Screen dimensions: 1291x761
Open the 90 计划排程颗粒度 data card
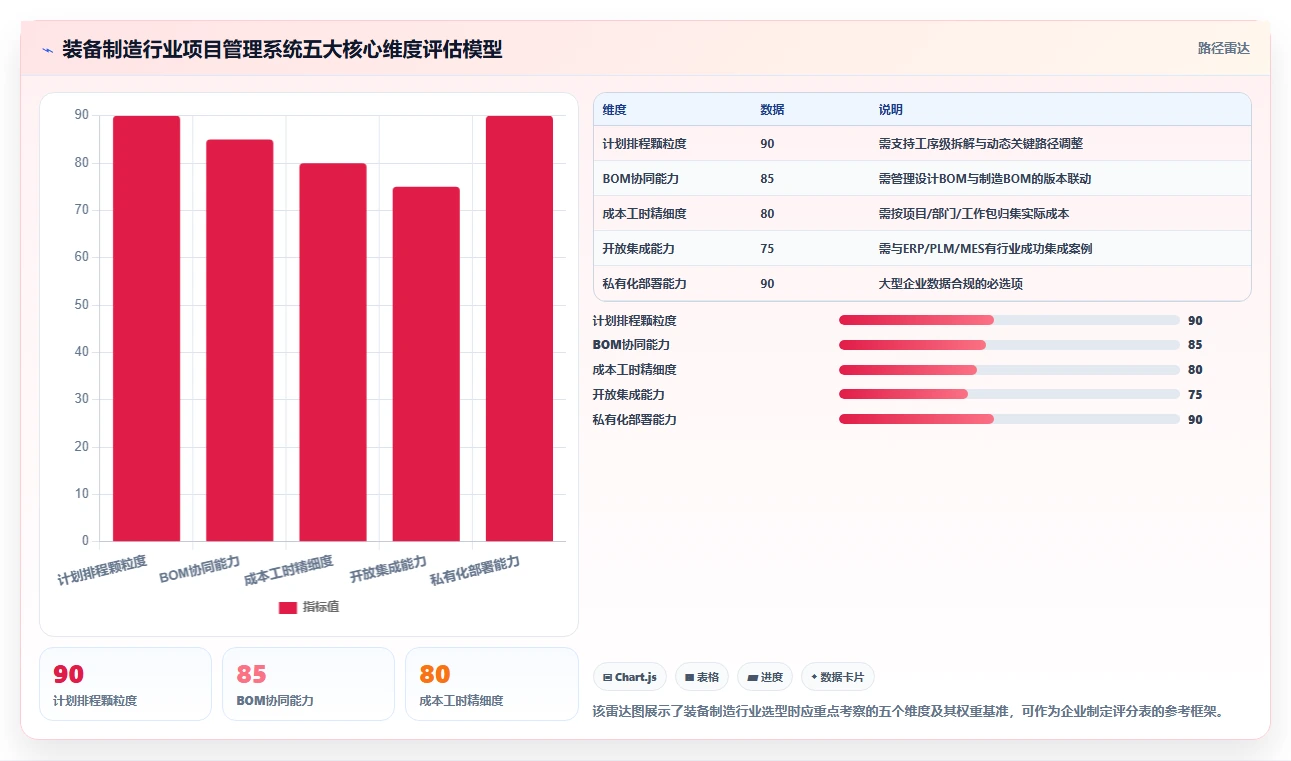click(x=125, y=684)
